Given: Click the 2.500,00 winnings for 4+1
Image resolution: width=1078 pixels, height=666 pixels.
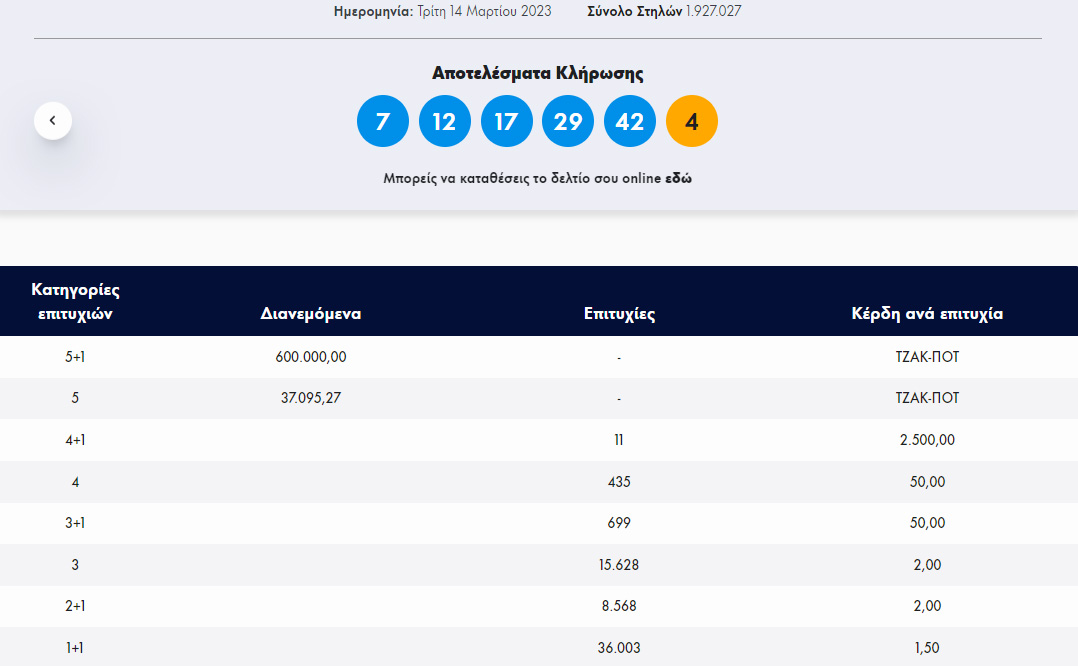Looking at the screenshot, I should point(927,440).
